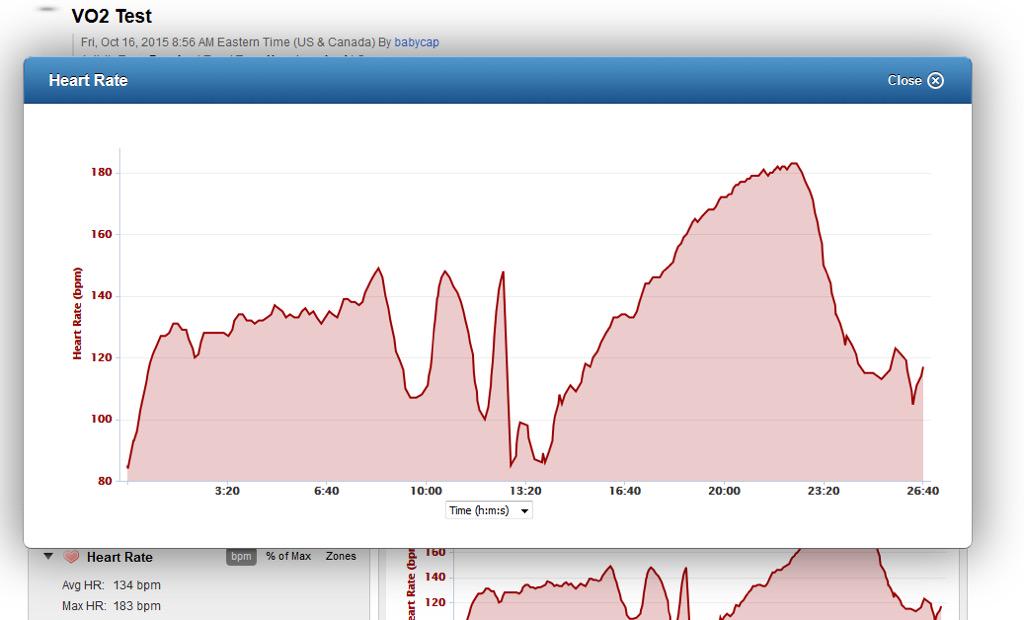Click the 3:20 x-axis time label
The image size is (1024, 620).
227,491
